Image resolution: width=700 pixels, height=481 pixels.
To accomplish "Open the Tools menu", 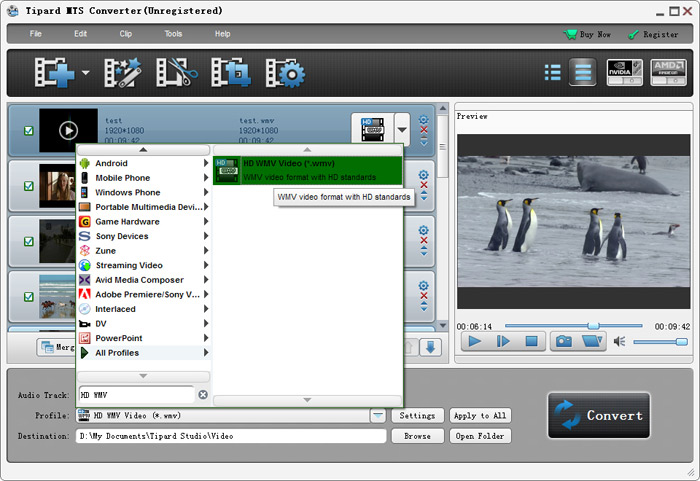I will (173, 33).
